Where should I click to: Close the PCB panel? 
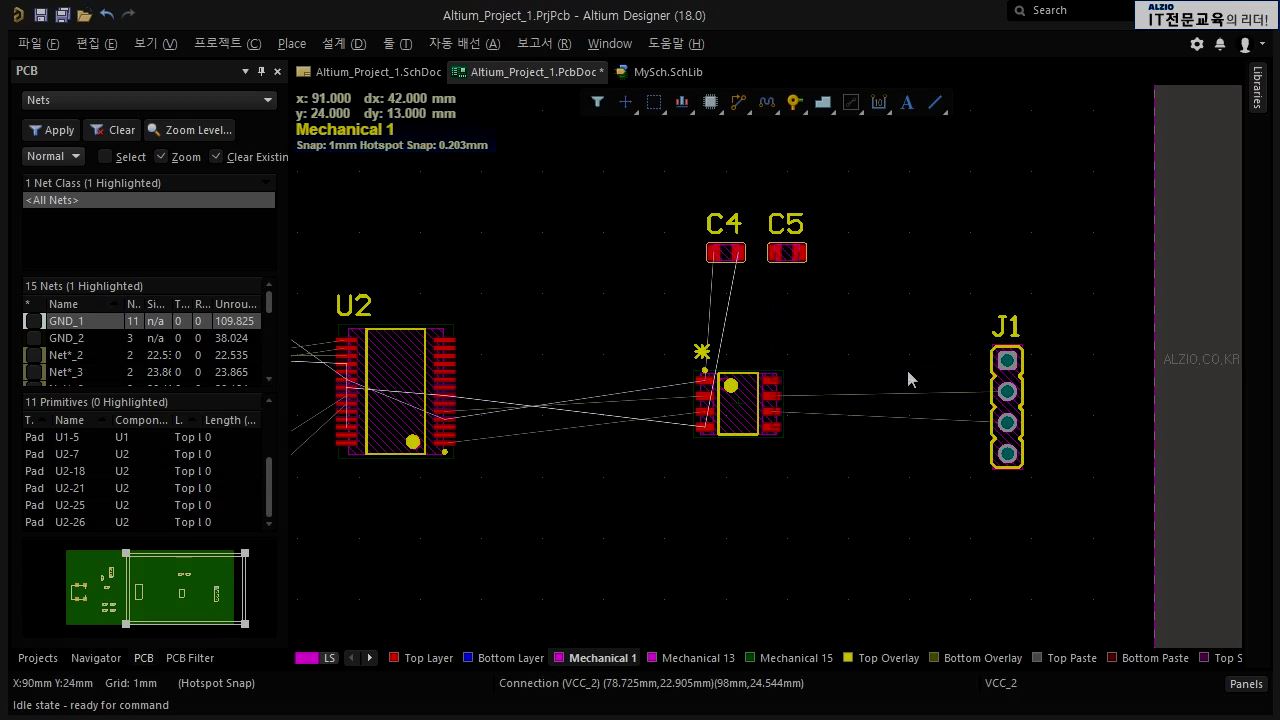[x=278, y=71]
